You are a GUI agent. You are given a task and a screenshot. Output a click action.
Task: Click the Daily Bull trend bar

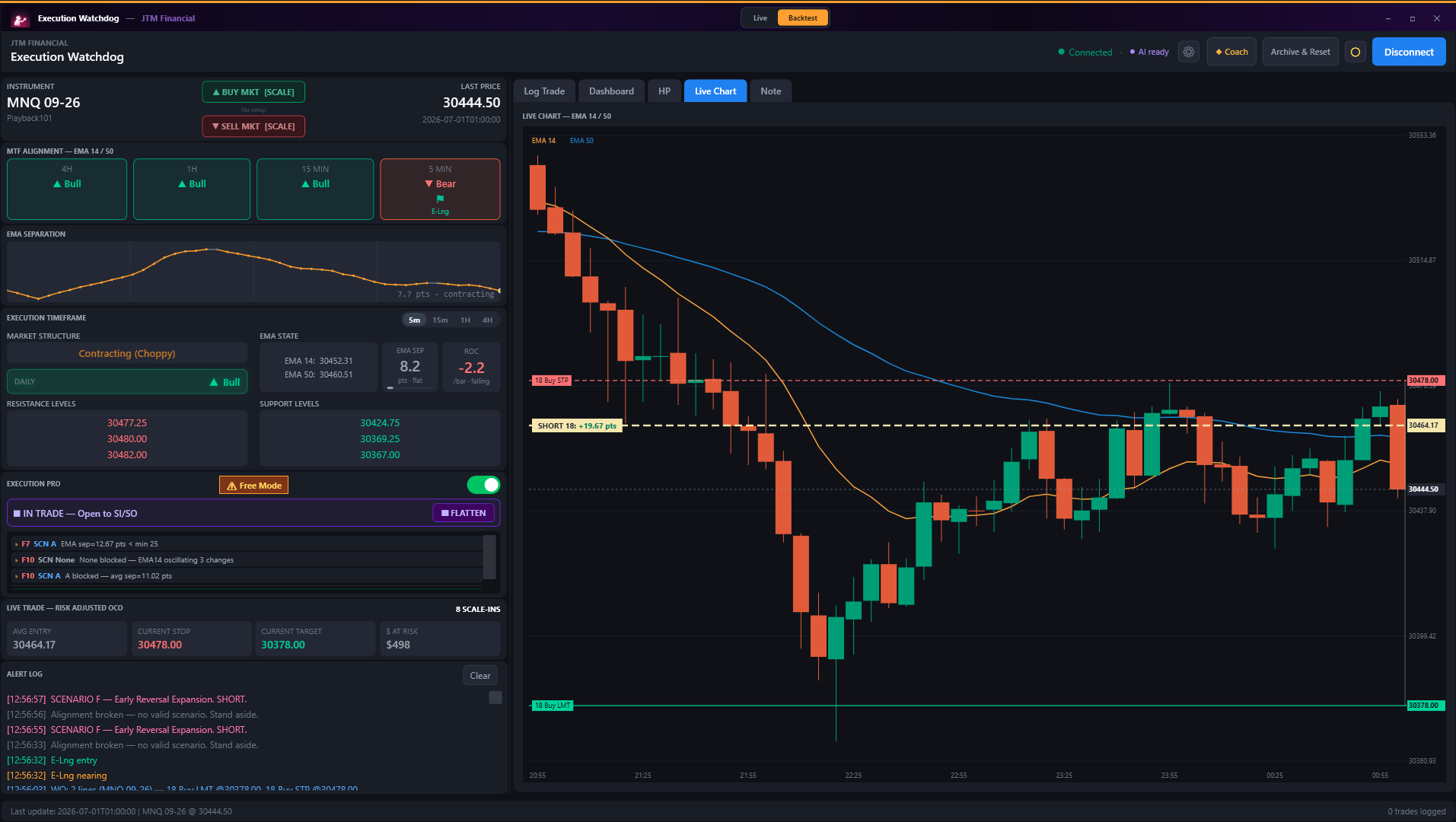tap(127, 382)
